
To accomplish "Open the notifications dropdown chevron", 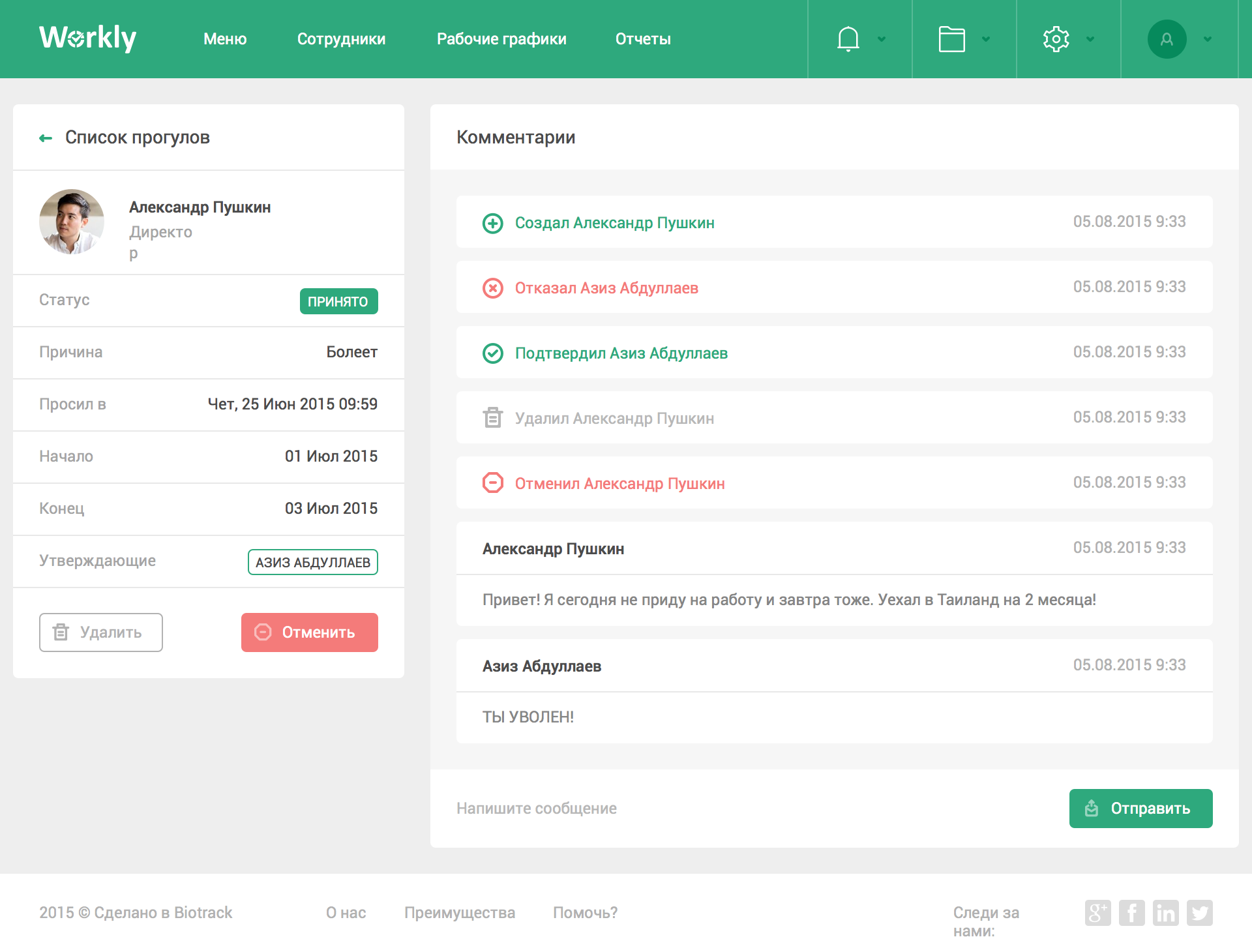I will 882,39.
